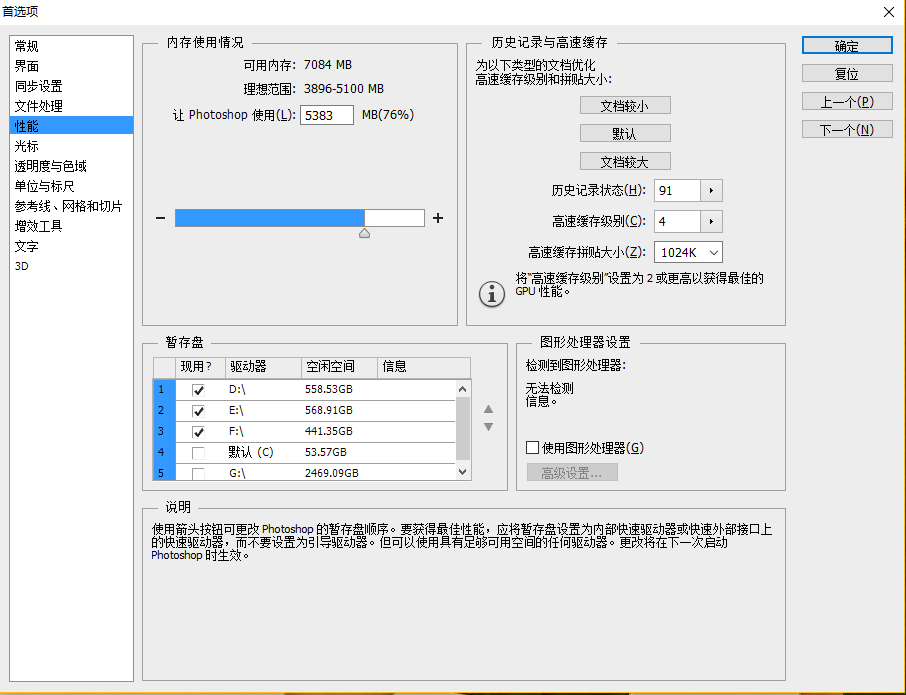906x695 pixels.
Task: Toggle the F:\ scratch disk checkbox
Action: click(x=198, y=432)
